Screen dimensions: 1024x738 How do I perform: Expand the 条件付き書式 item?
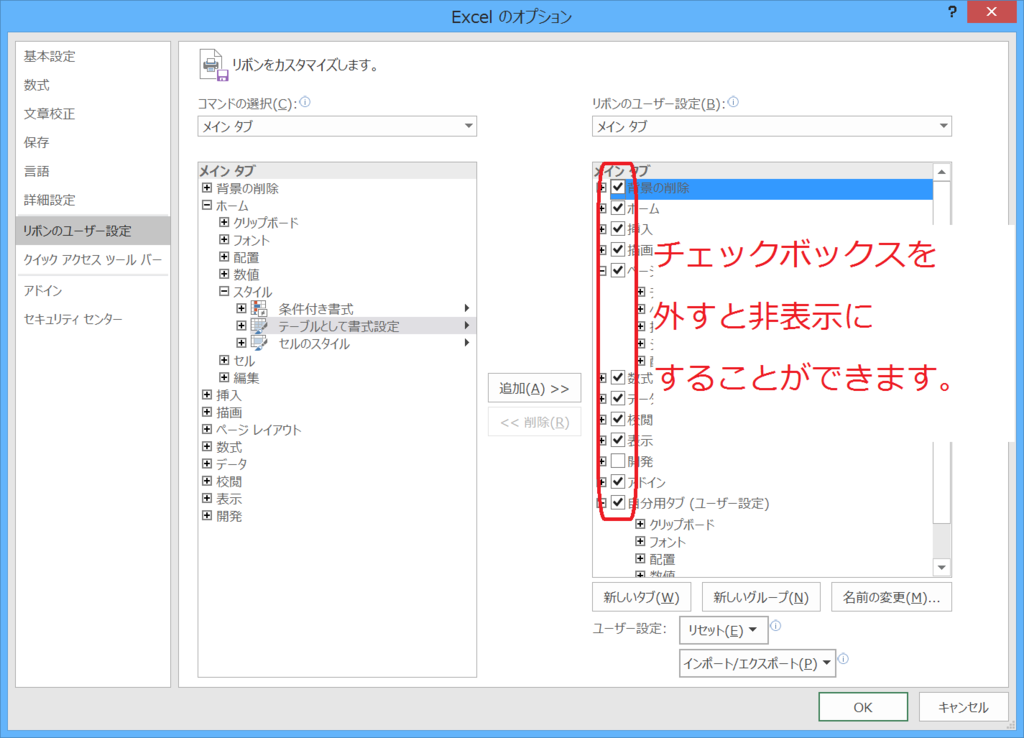(x=241, y=308)
